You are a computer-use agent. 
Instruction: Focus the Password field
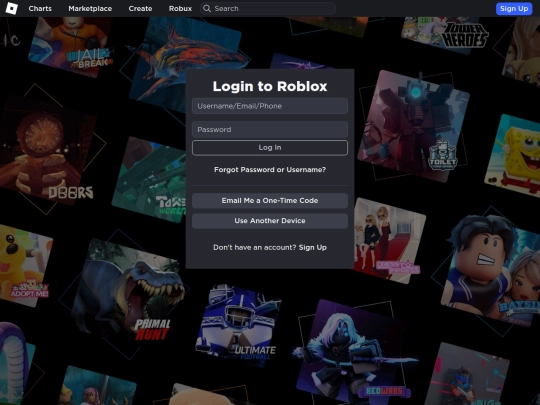coord(270,129)
